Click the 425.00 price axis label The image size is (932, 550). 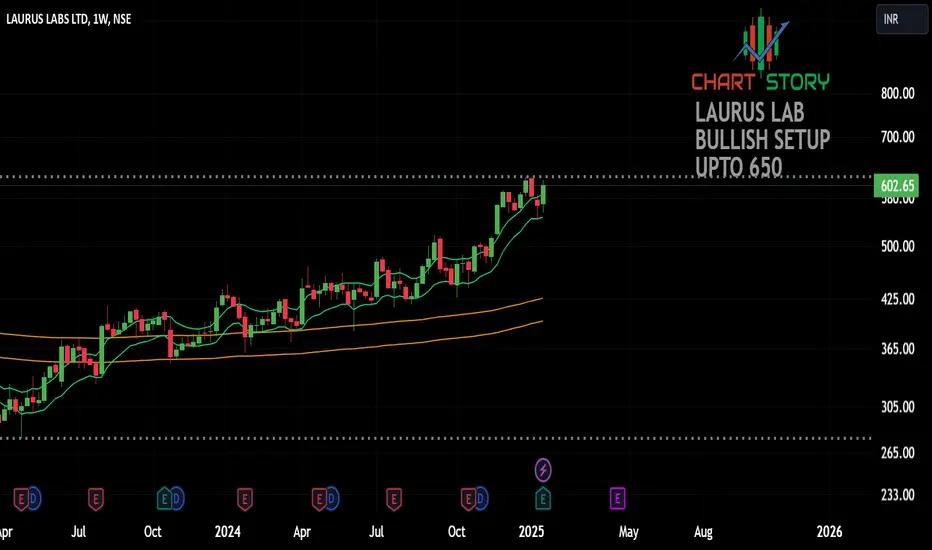pyautogui.click(x=898, y=298)
